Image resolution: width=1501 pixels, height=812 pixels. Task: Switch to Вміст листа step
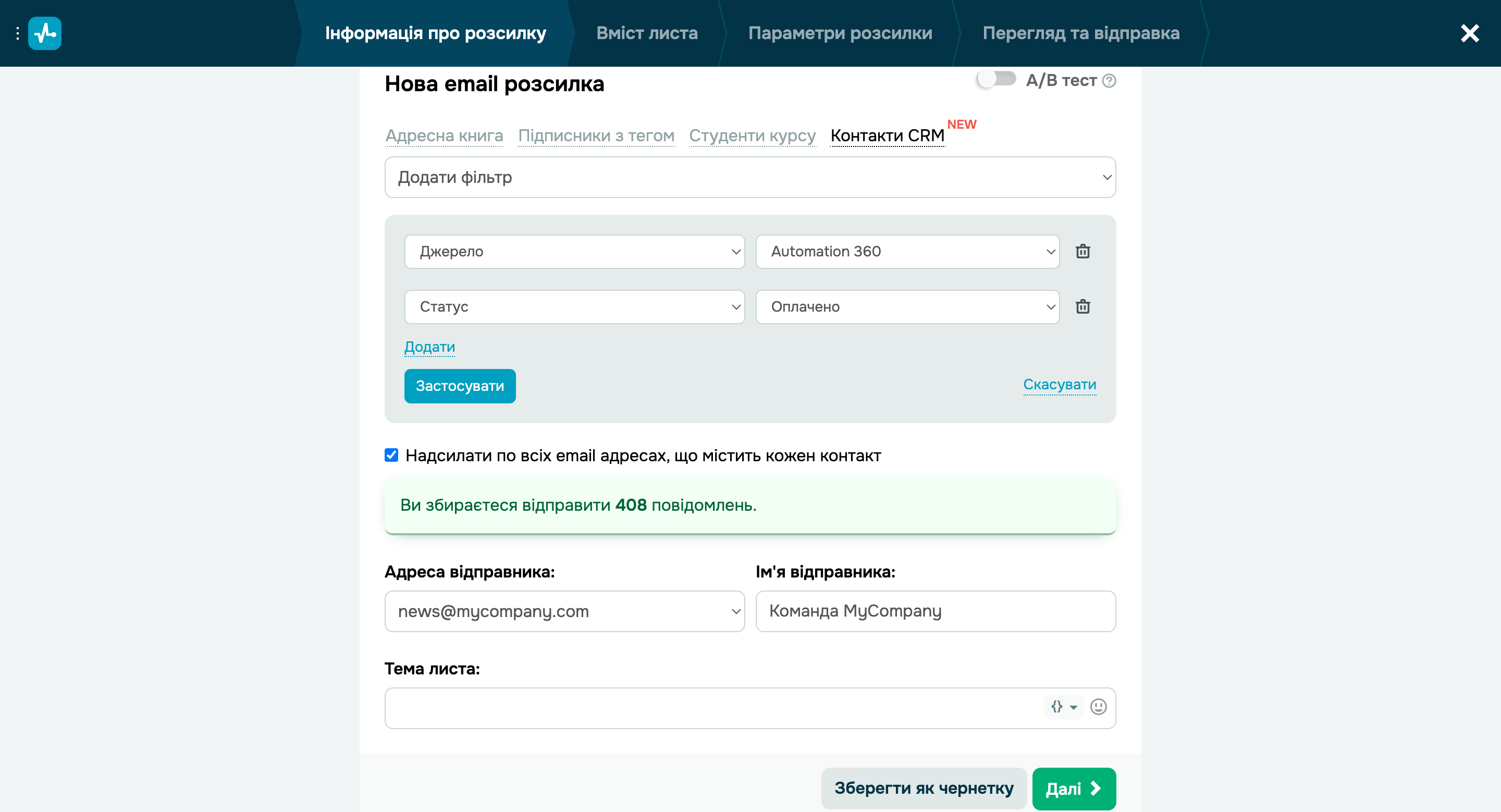click(x=647, y=33)
